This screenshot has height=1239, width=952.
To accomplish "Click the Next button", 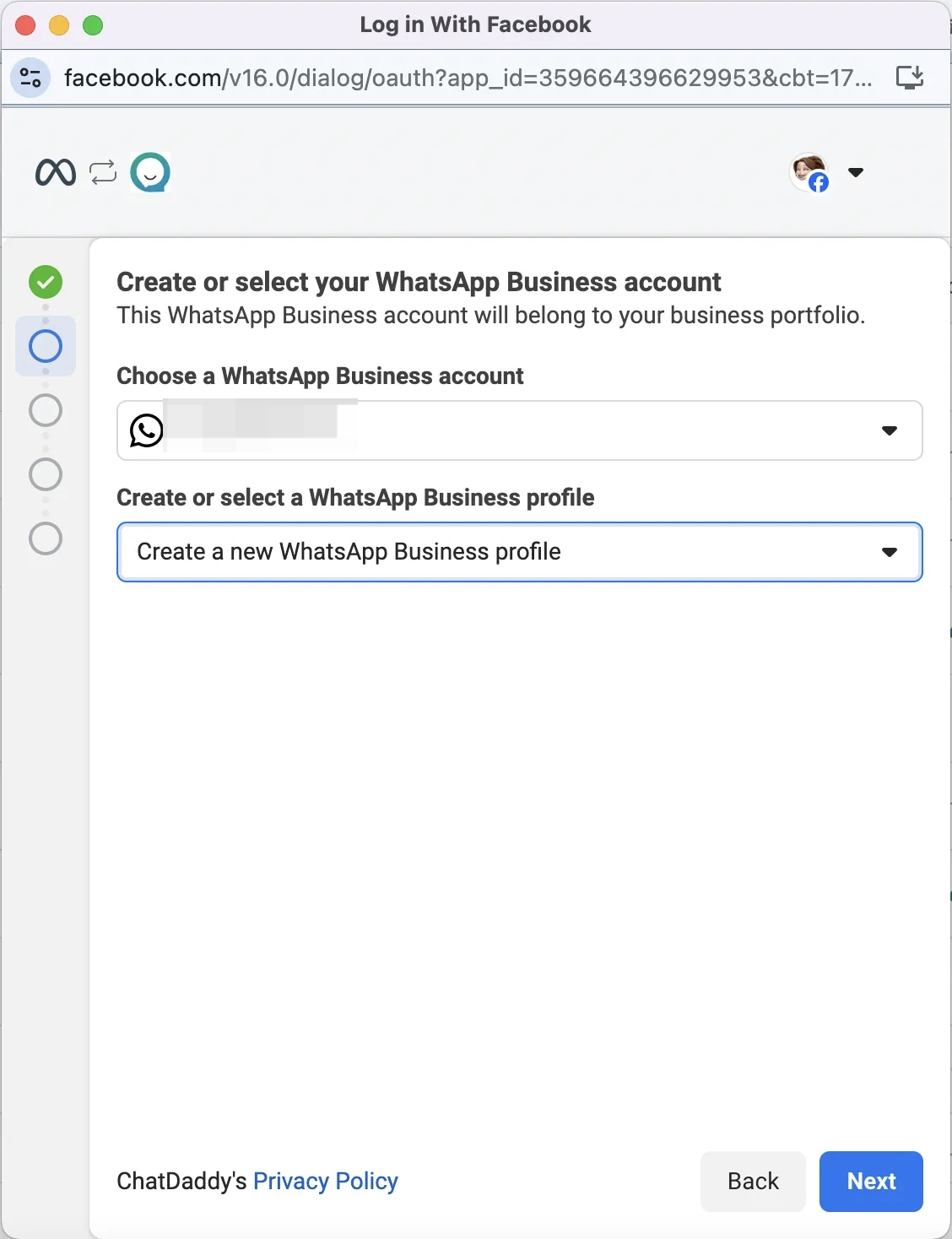I will (871, 1181).
